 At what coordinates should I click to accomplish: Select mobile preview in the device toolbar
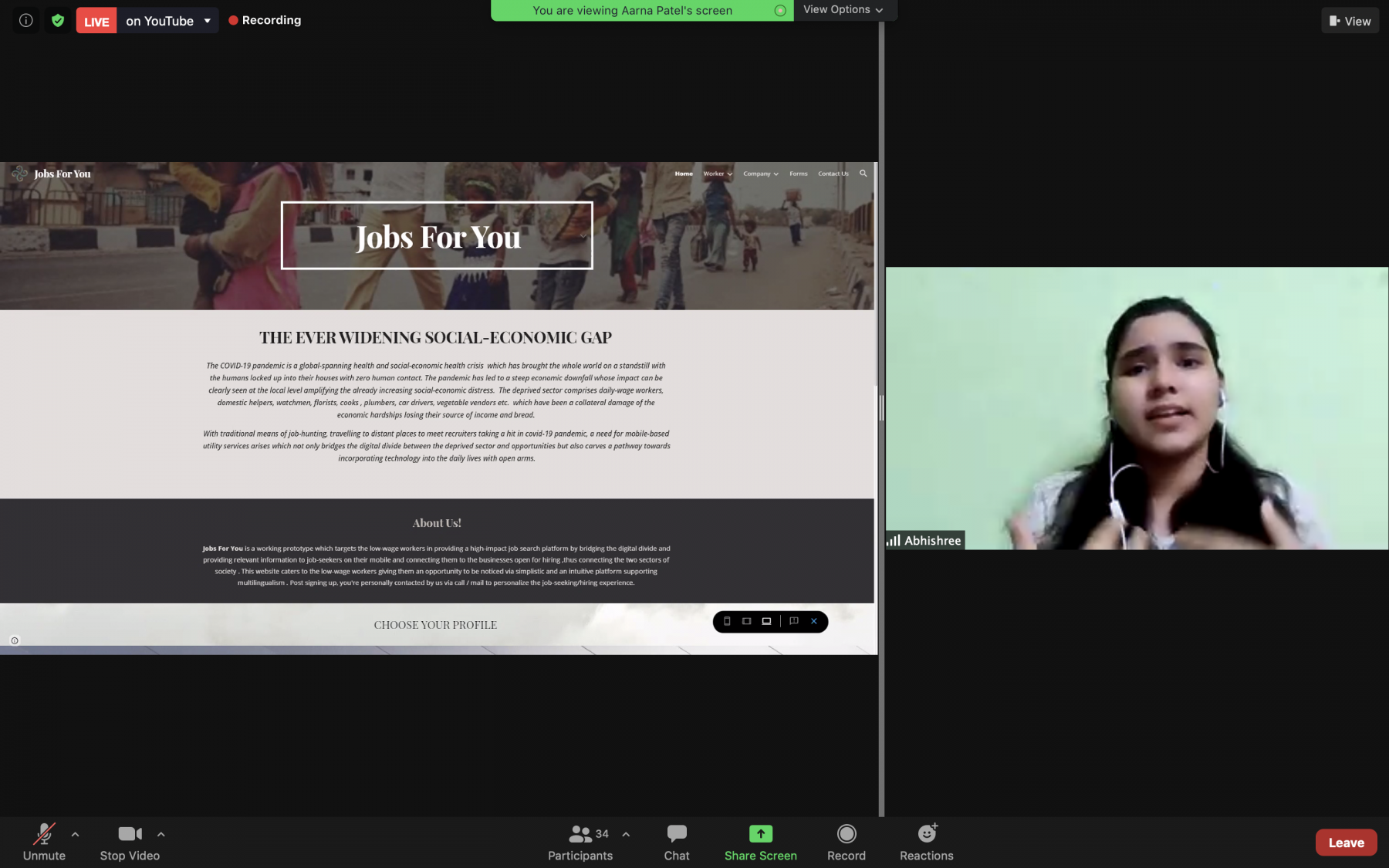[x=727, y=621]
